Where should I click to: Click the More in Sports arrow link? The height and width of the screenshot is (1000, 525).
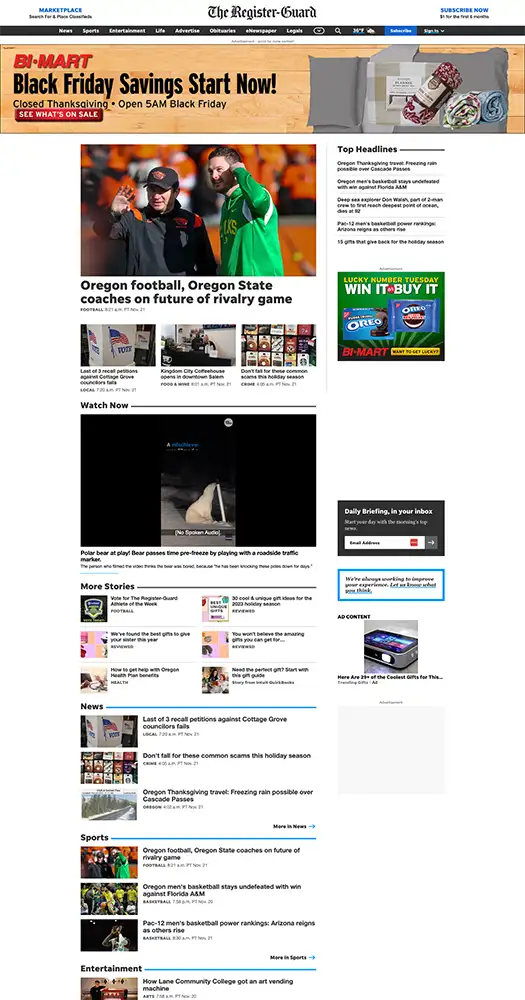(292, 957)
